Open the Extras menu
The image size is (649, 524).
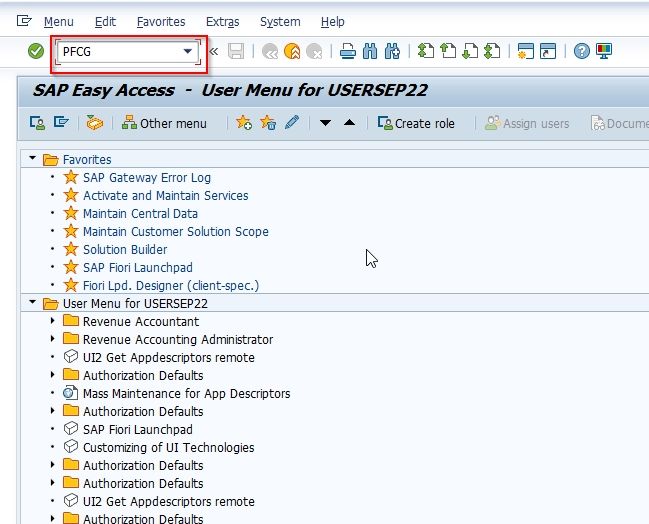coord(223,22)
